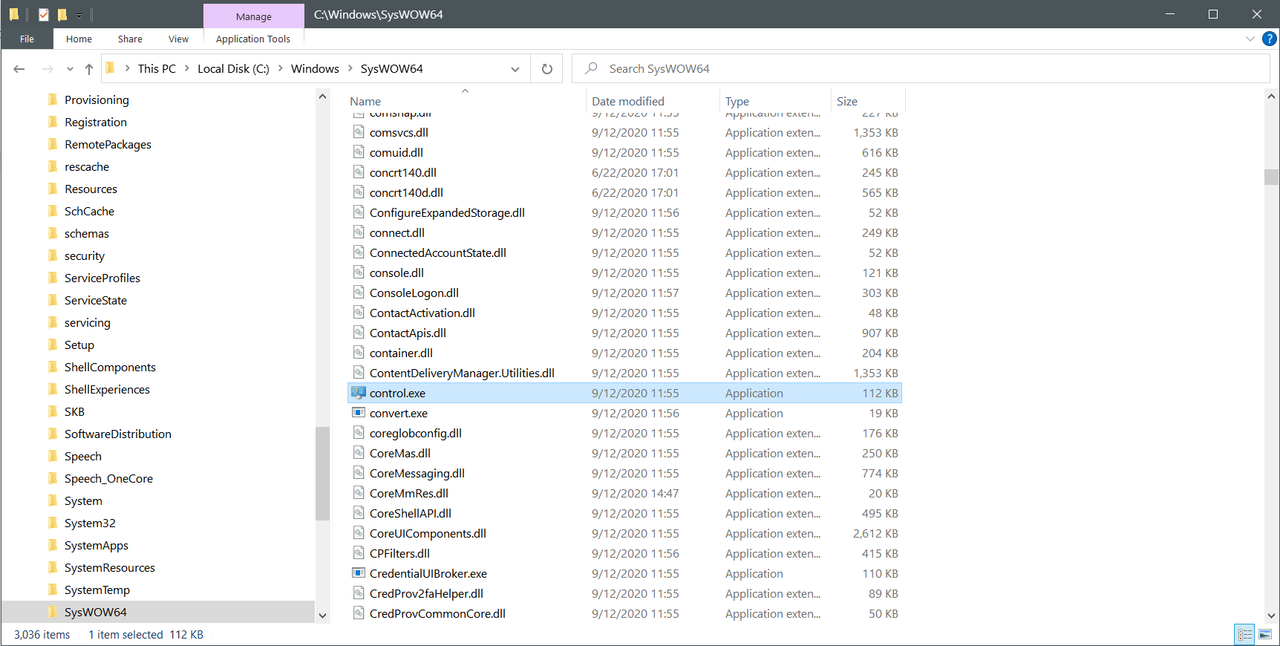Switch to Large icons view in status bar
The image size is (1280, 646).
click(x=1264, y=634)
